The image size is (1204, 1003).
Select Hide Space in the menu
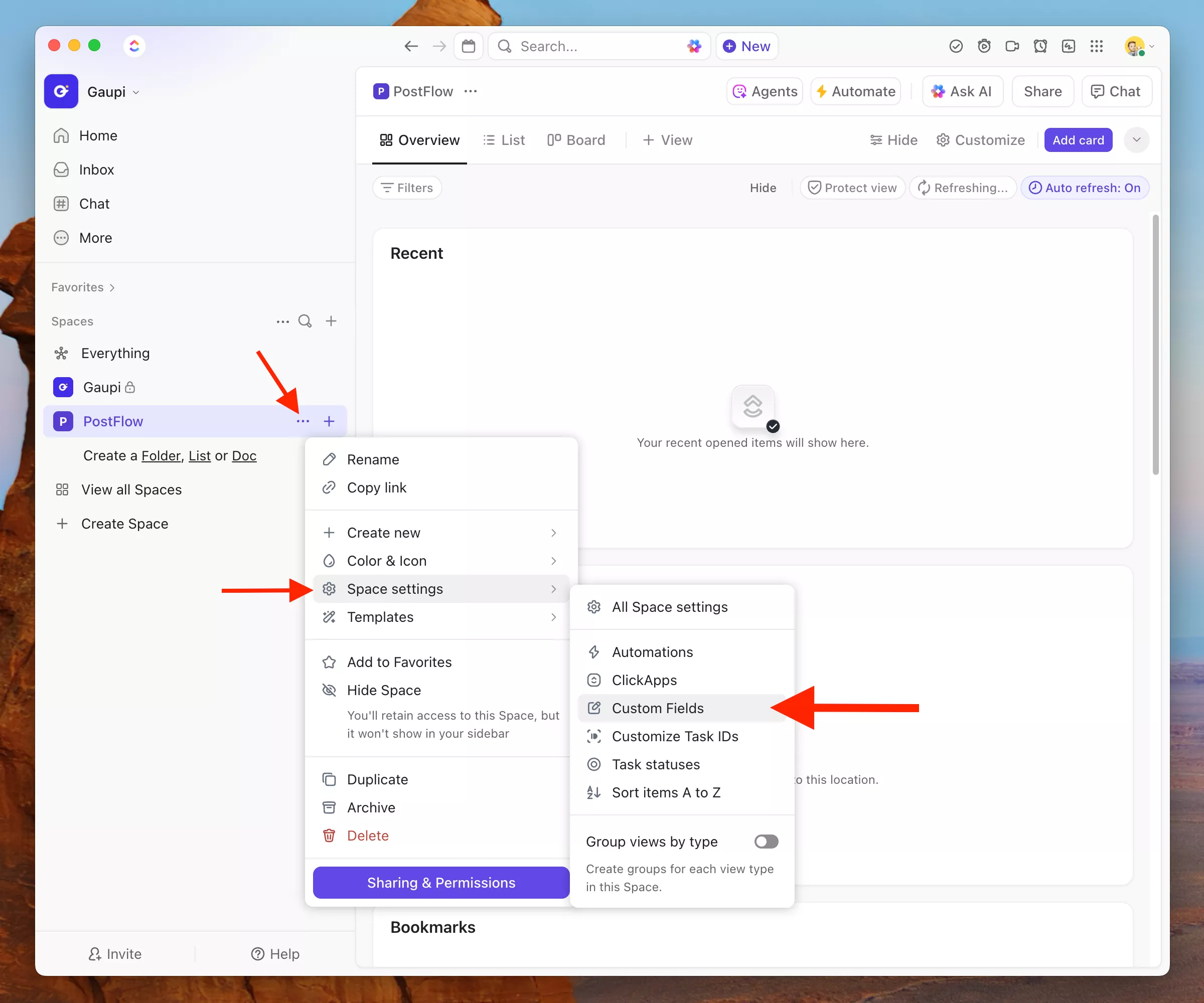441,691
